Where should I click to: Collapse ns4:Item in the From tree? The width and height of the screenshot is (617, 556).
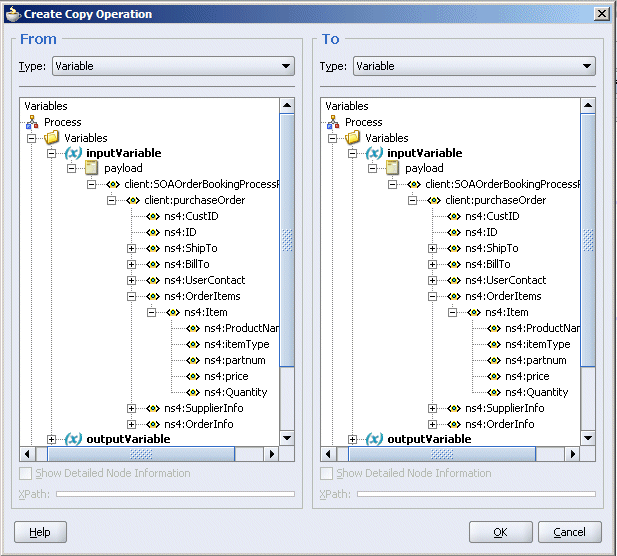(x=151, y=312)
